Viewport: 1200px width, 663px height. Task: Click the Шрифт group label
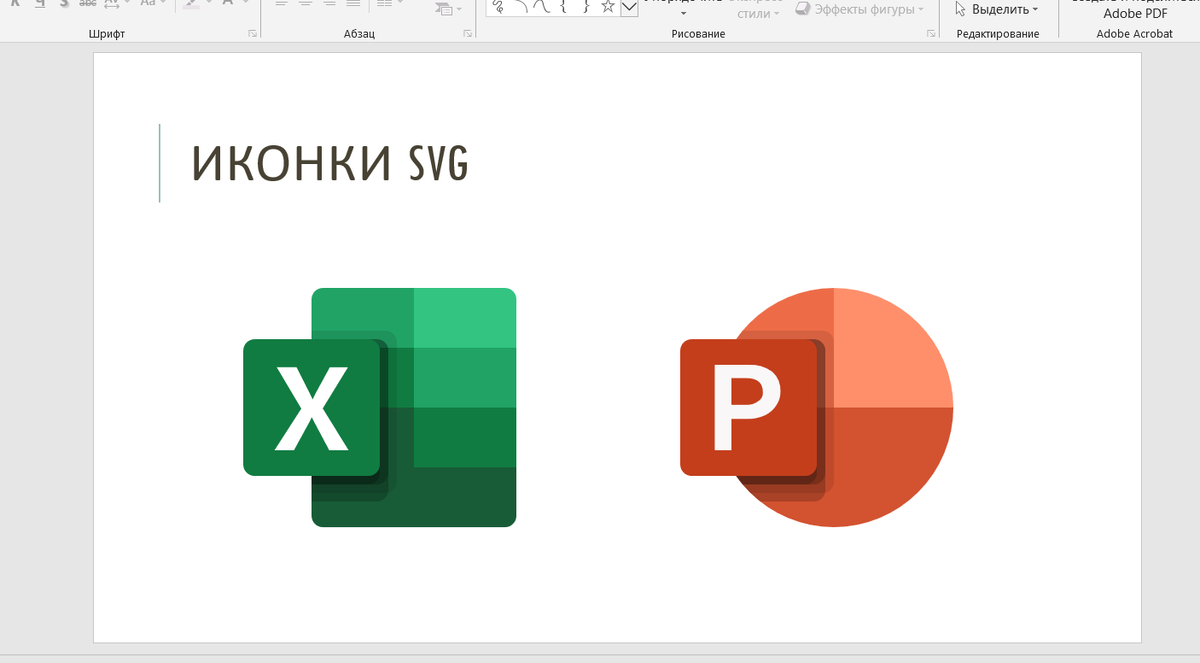pos(107,34)
